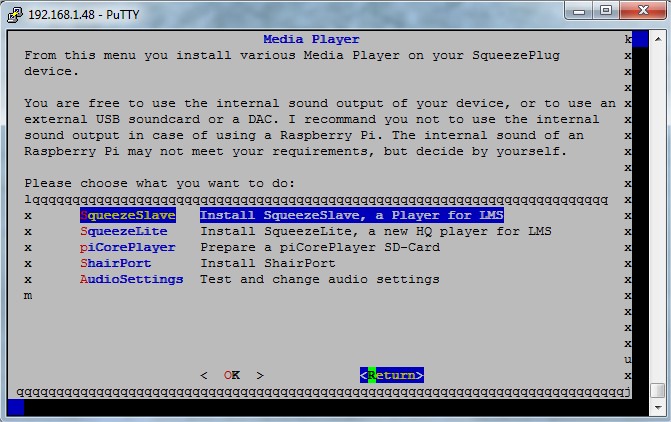Click 'Test and change audio settings' description

coord(320,279)
